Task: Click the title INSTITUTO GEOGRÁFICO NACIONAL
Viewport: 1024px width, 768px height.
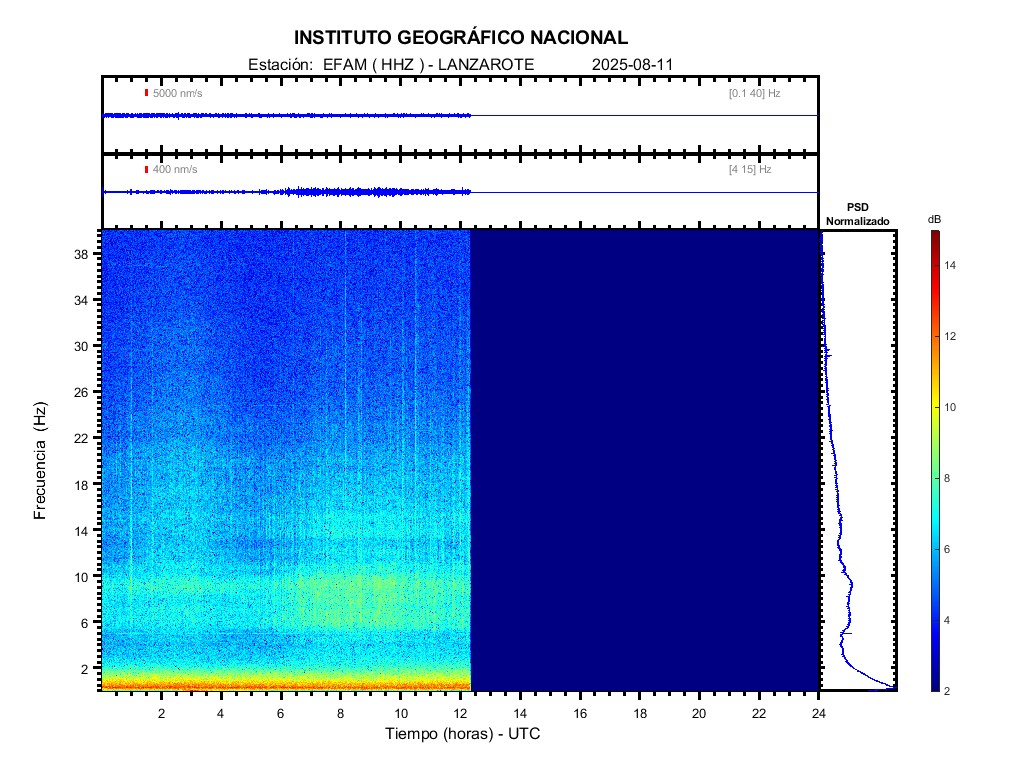Action: 461,38
